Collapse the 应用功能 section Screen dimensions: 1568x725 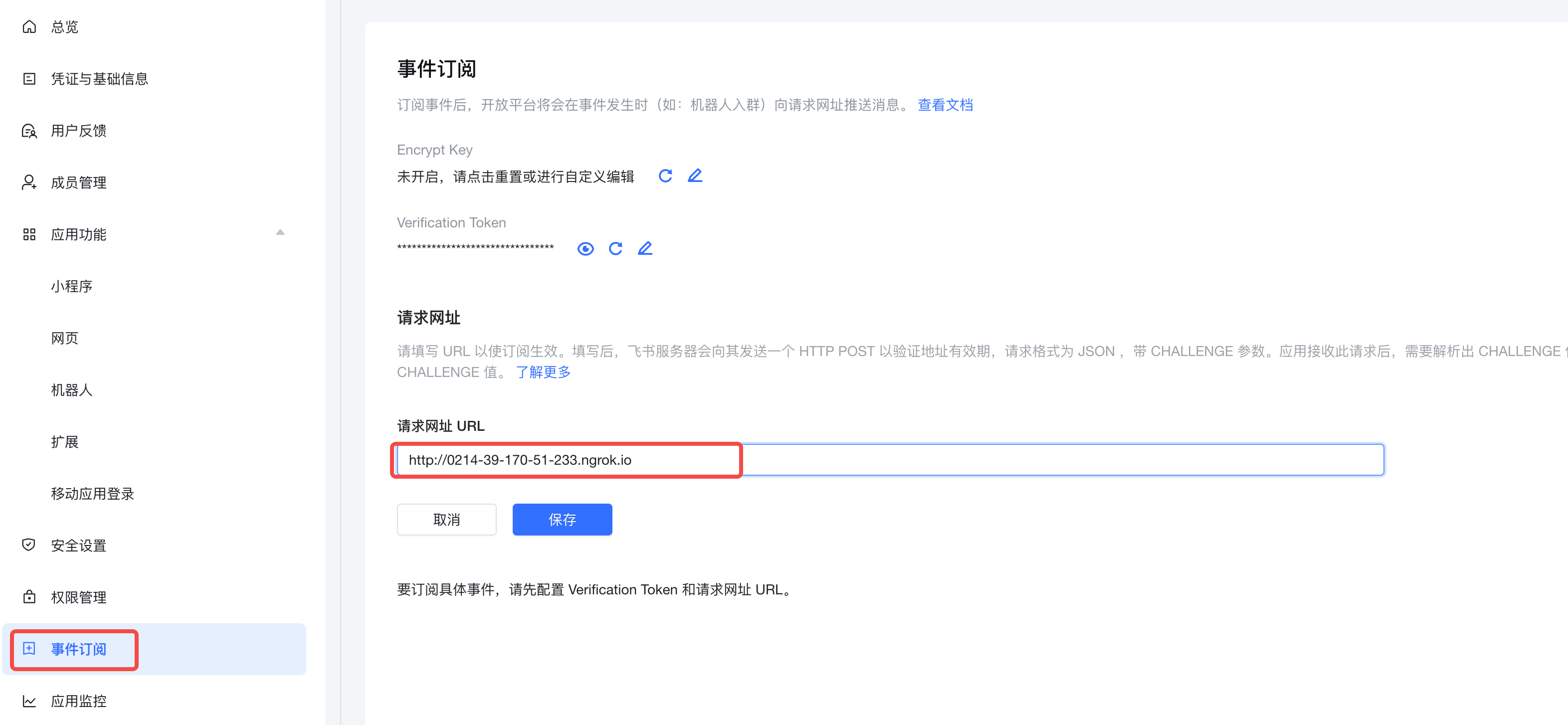(x=280, y=232)
